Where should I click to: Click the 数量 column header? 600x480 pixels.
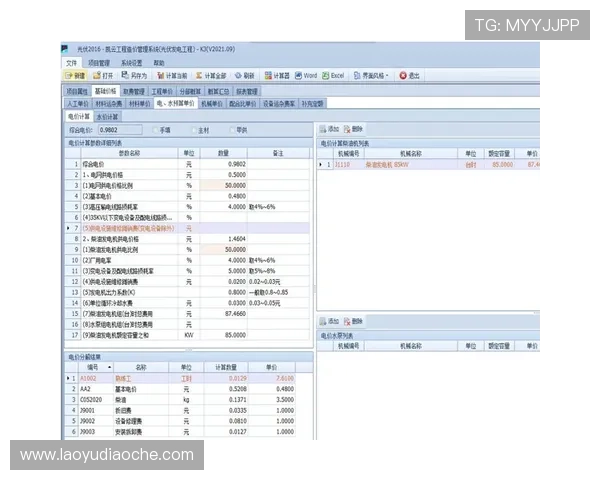click(x=223, y=153)
